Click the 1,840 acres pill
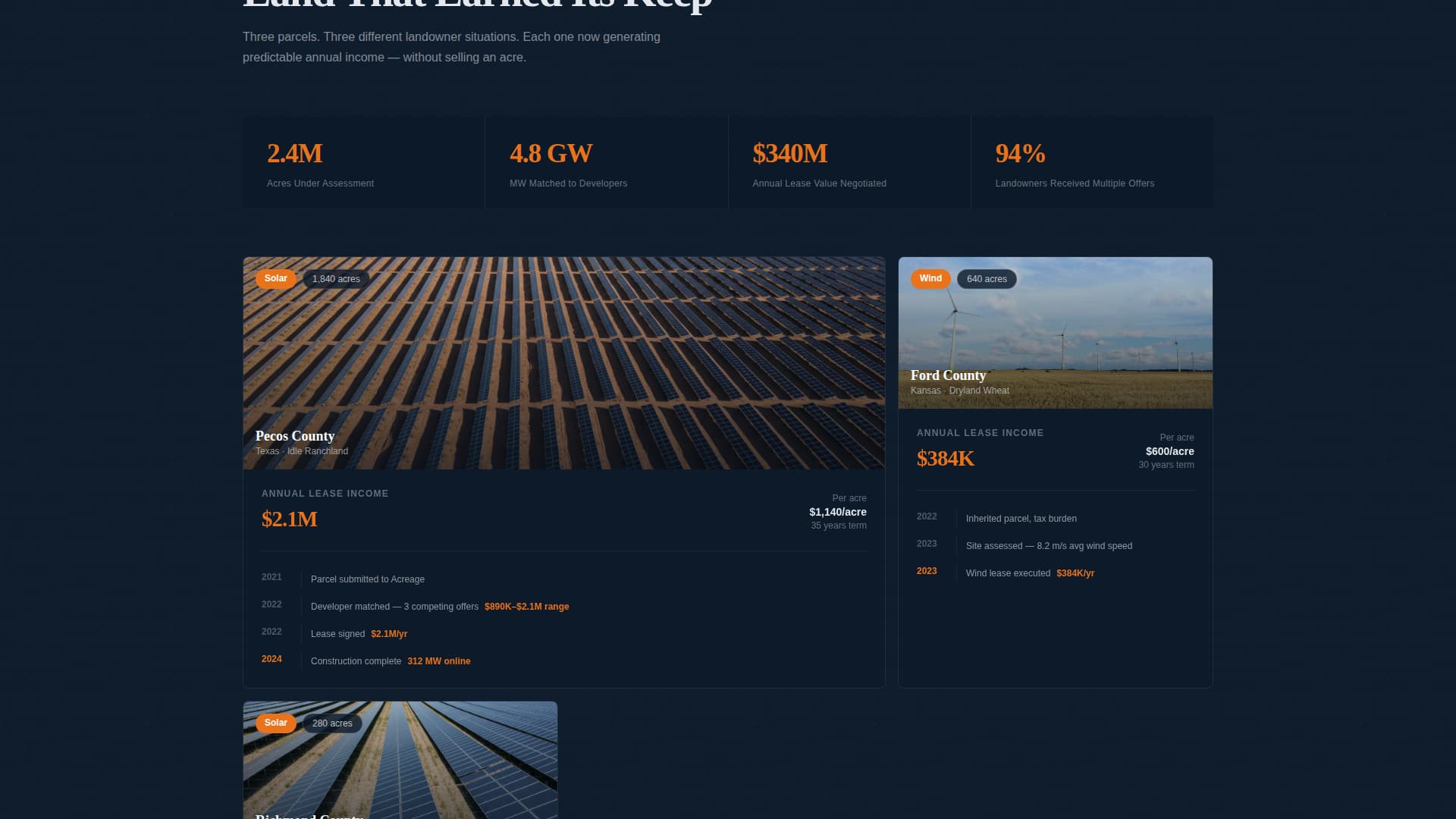 pos(336,278)
